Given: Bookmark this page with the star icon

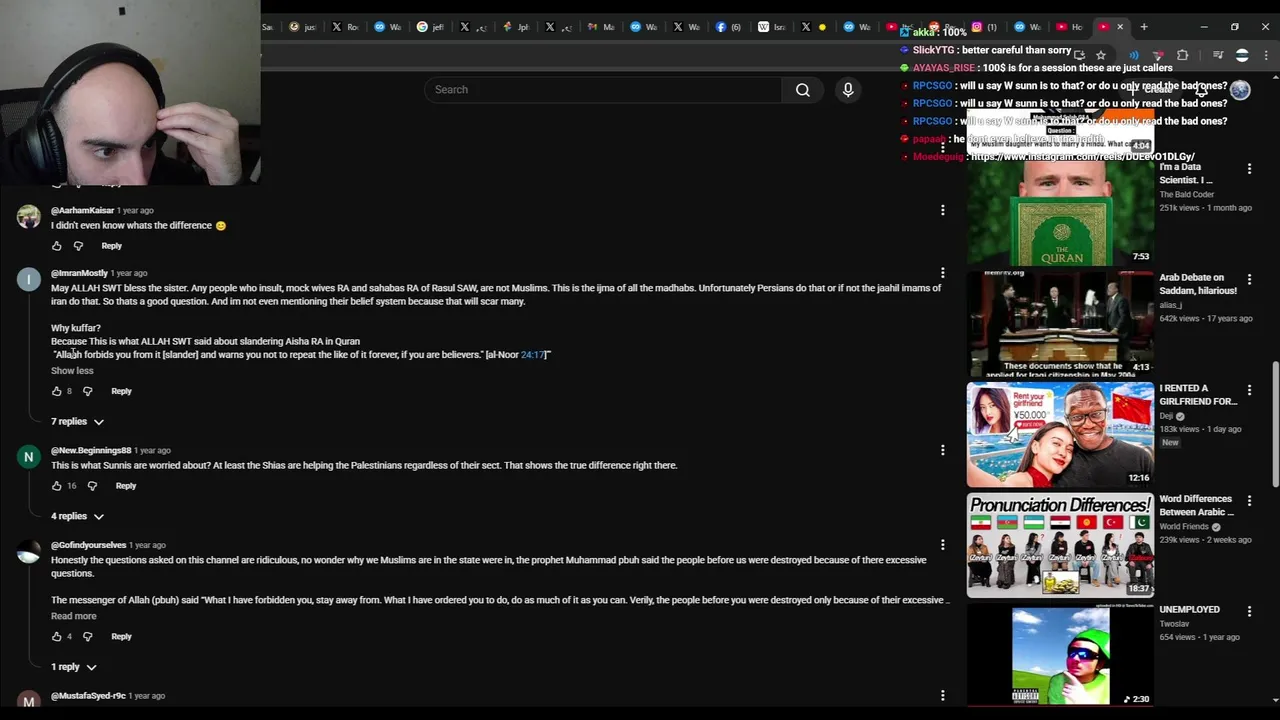Looking at the screenshot, I should pyautogui.click(x=1100, y=55).
